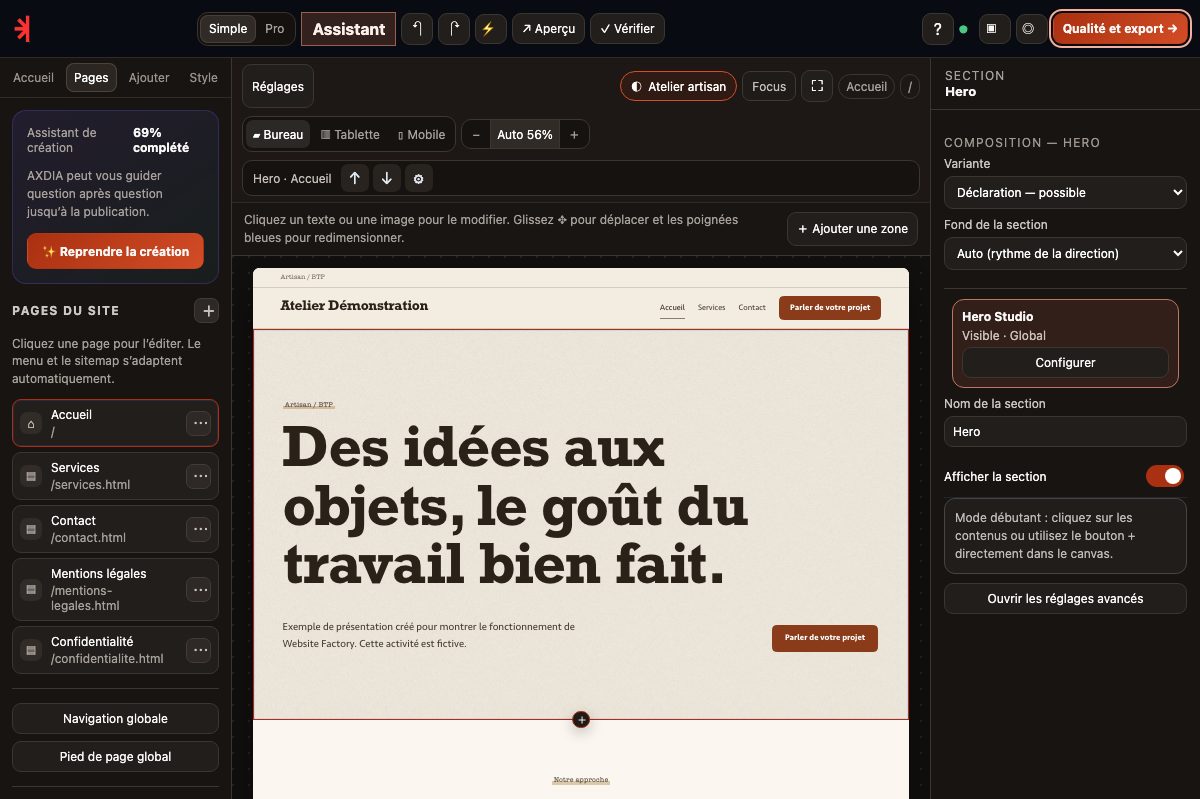Click the header Parler de votre projet button
The height and width of the screenshot is (799, 1200).
pyautogui.click(x=829, y=307)
